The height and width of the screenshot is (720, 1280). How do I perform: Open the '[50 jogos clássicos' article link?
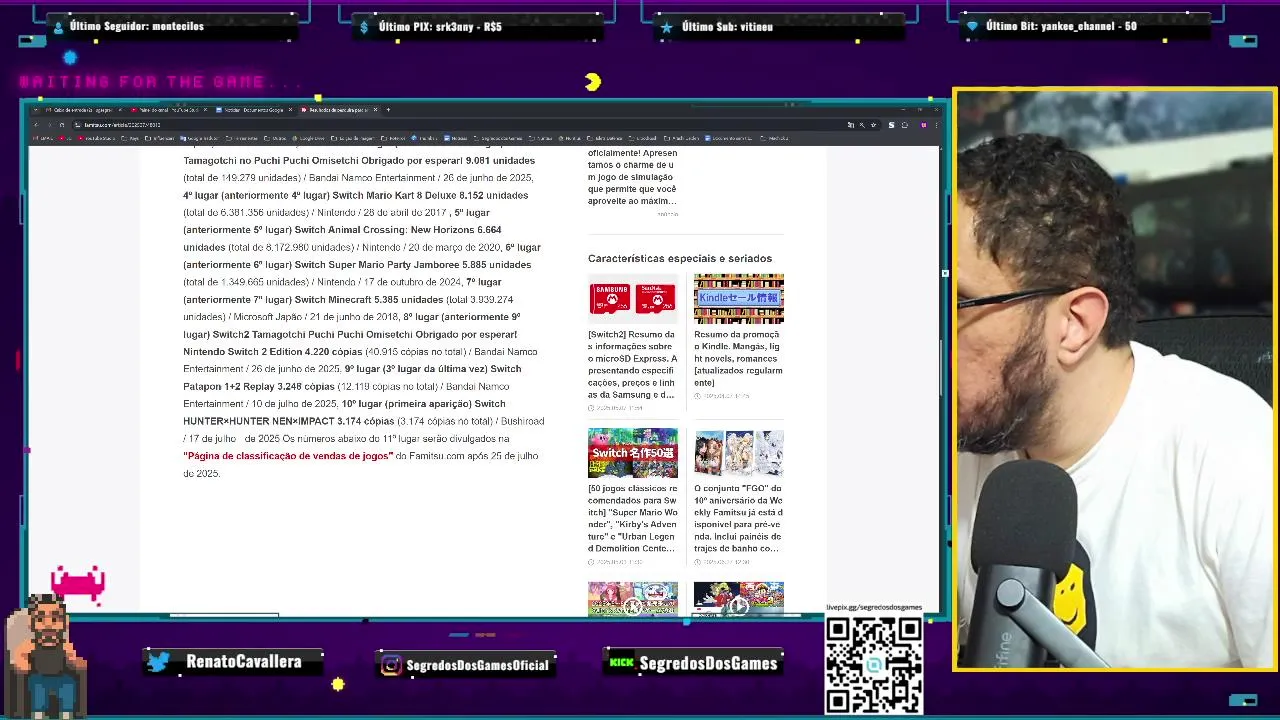coord(633,519)
